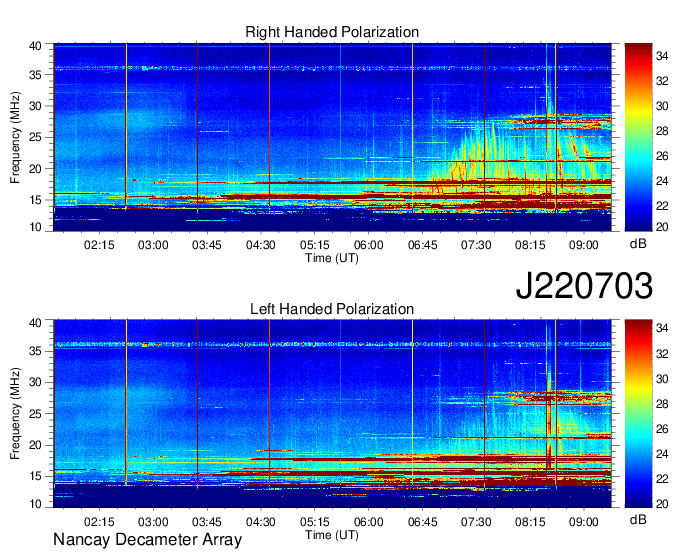Click the bottom plot's Time (UT) axis label
680x552 pixels.
coord(332,535)
